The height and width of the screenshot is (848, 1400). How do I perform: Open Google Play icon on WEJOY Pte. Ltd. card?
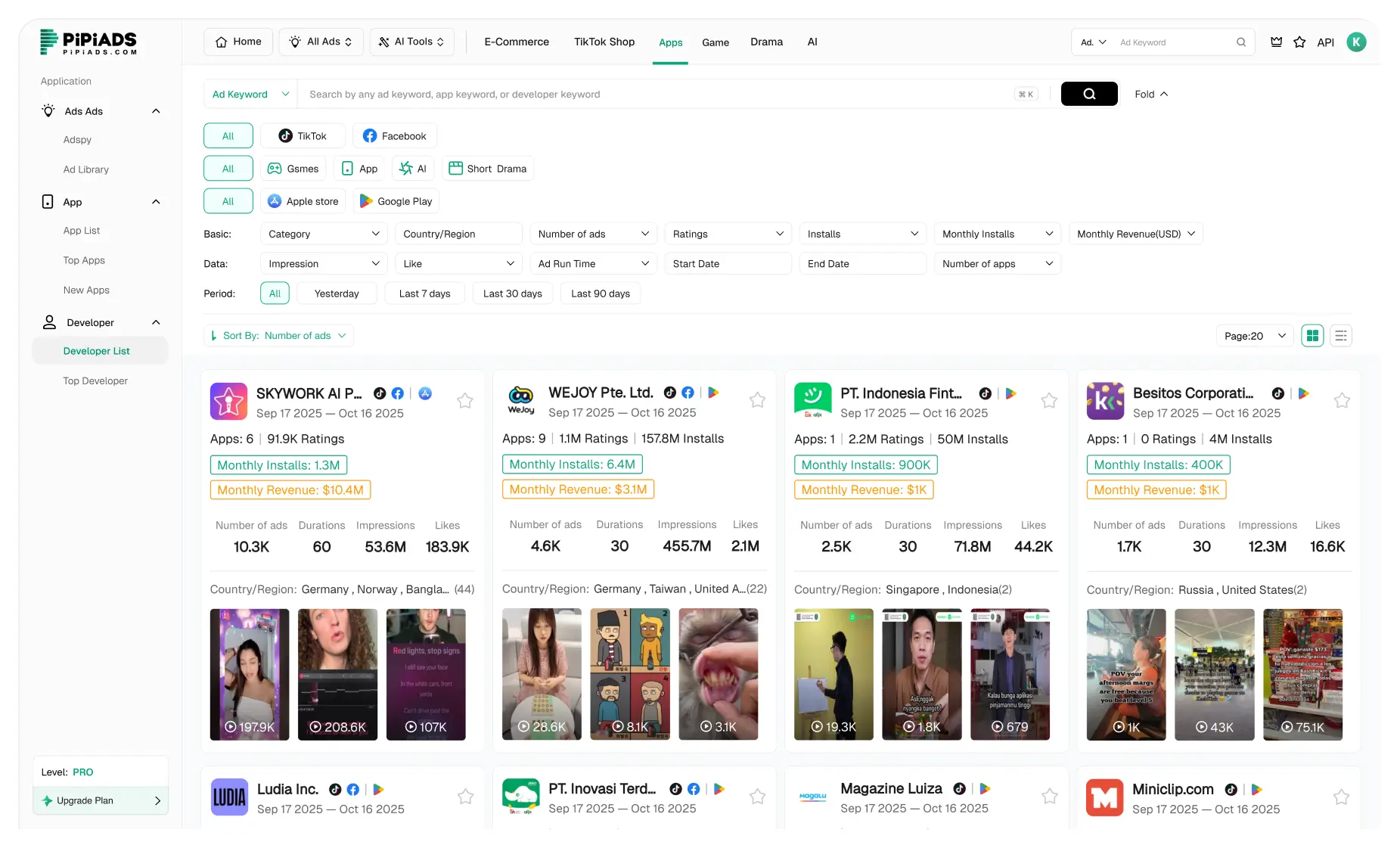(712, 393)
